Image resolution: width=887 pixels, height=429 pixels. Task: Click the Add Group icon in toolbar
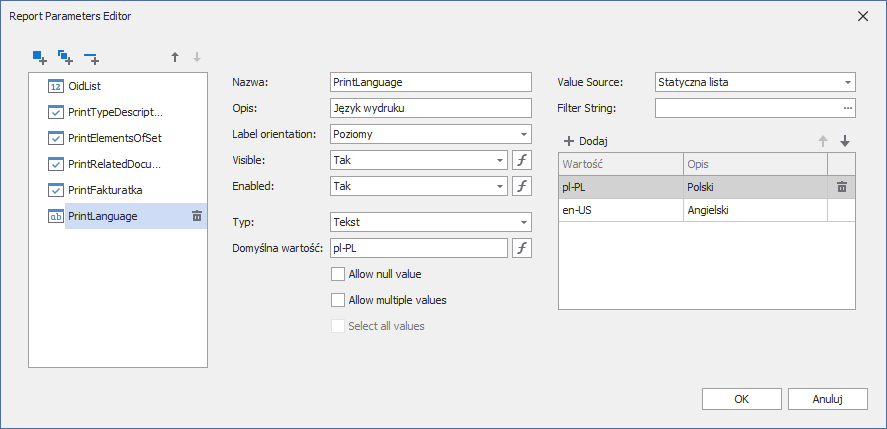coord(66,58)
